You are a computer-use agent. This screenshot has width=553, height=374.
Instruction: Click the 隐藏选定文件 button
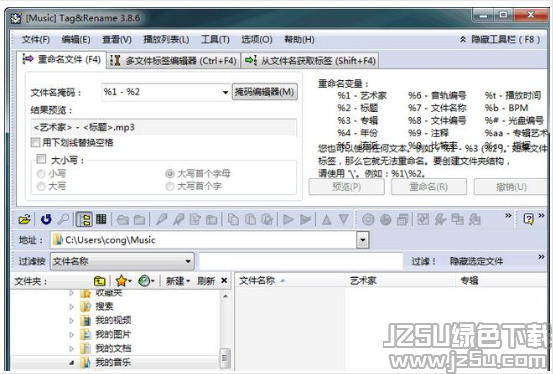[x=476, y=261]
